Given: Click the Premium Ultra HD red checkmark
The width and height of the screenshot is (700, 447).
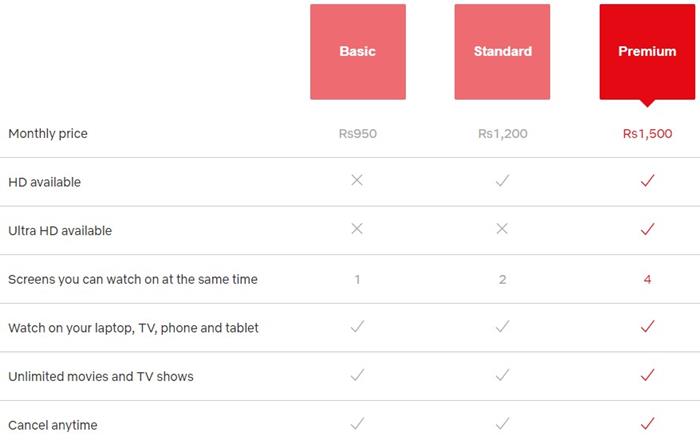Looking at the screenshot, I should pos(647,229).
